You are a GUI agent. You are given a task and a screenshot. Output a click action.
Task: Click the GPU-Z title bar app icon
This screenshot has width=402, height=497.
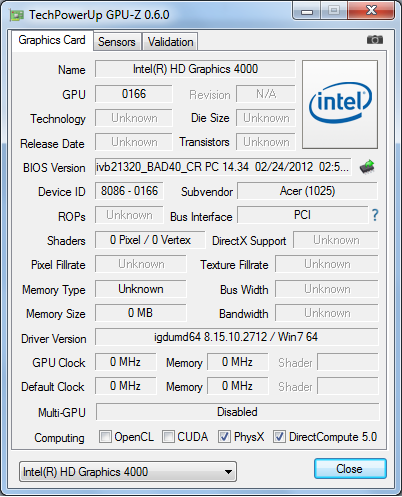click(17, 15)
